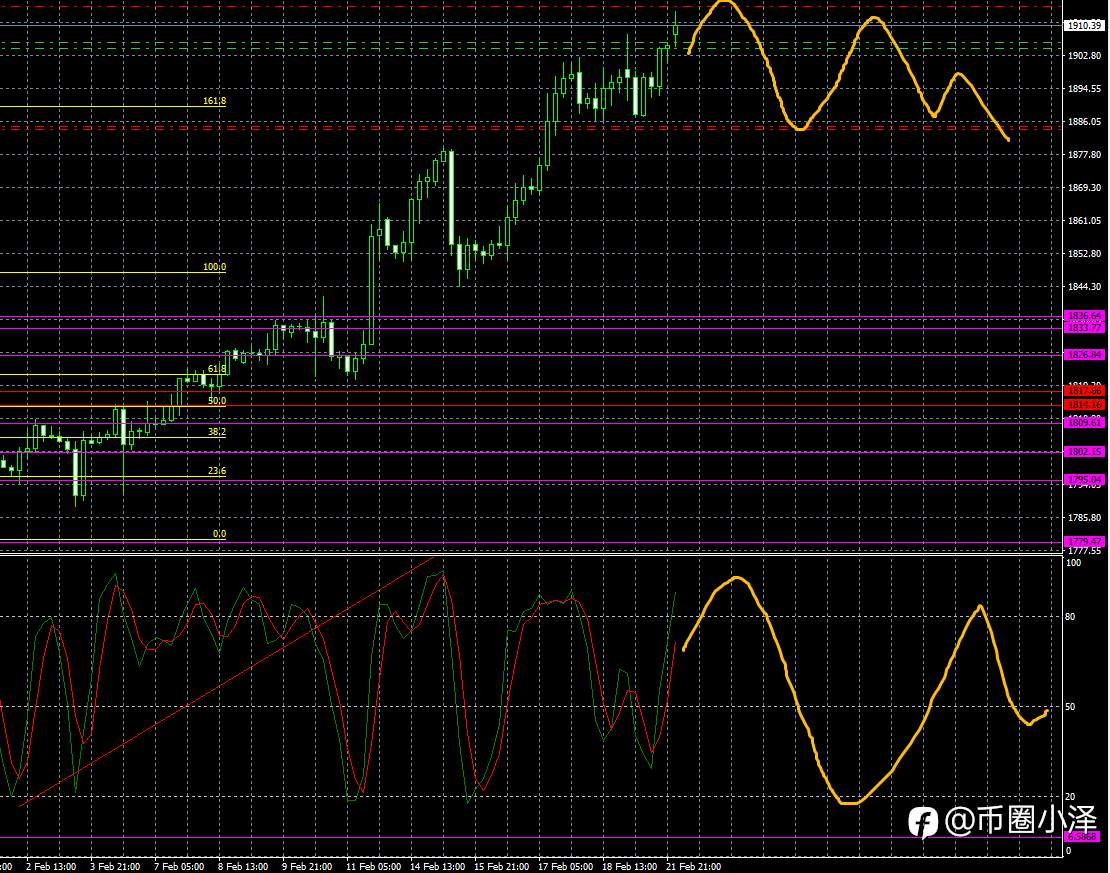Select the magenta 1809.61 level tag
Viewport: 1110px width, 873px height.
1084,422
